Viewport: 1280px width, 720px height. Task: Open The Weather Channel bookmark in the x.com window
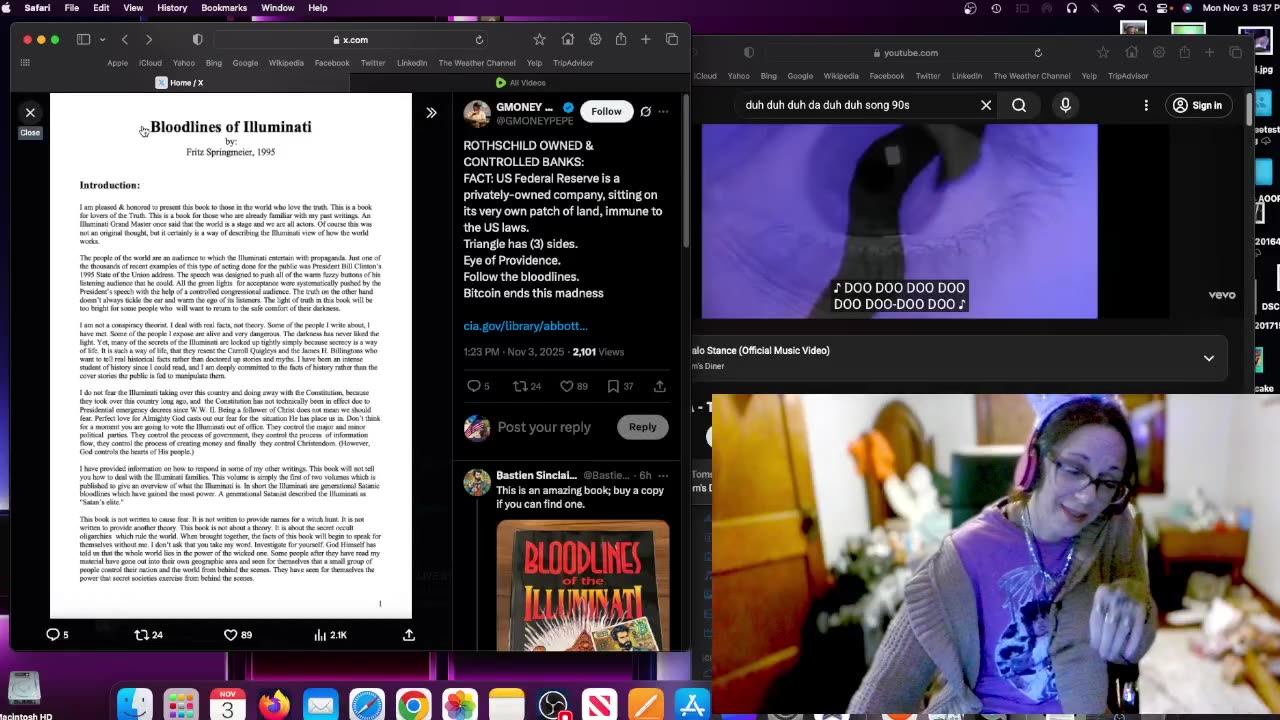477,63
